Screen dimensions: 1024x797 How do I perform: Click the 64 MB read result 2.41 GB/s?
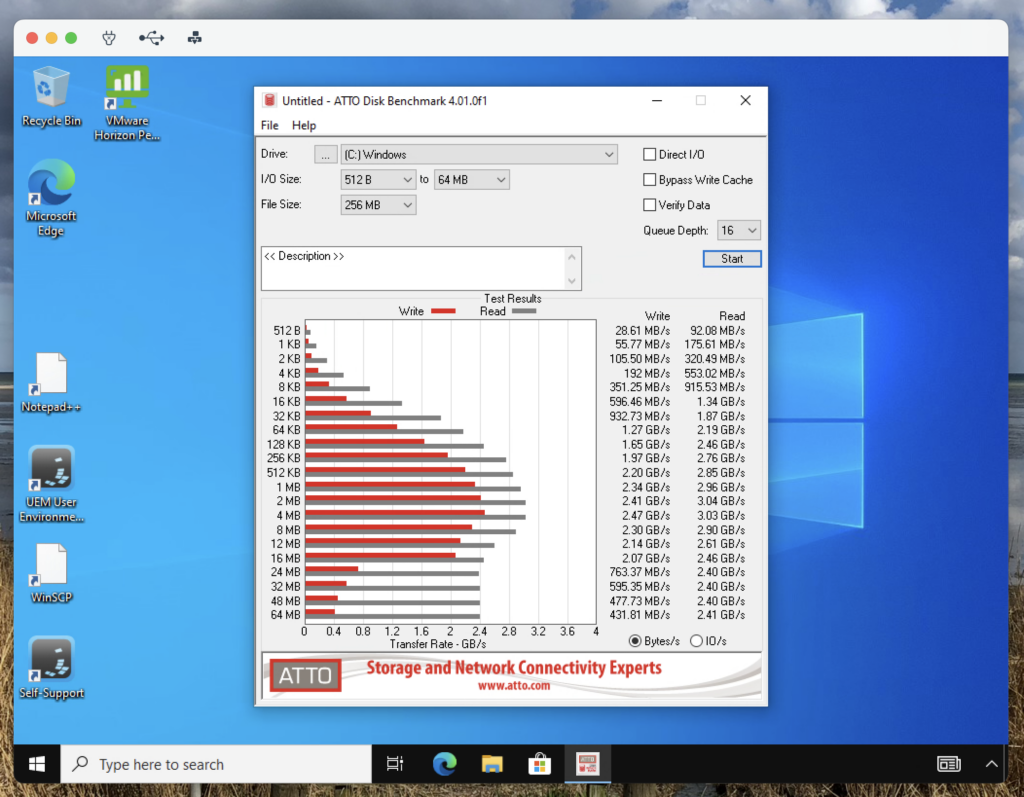pos(721,615)
